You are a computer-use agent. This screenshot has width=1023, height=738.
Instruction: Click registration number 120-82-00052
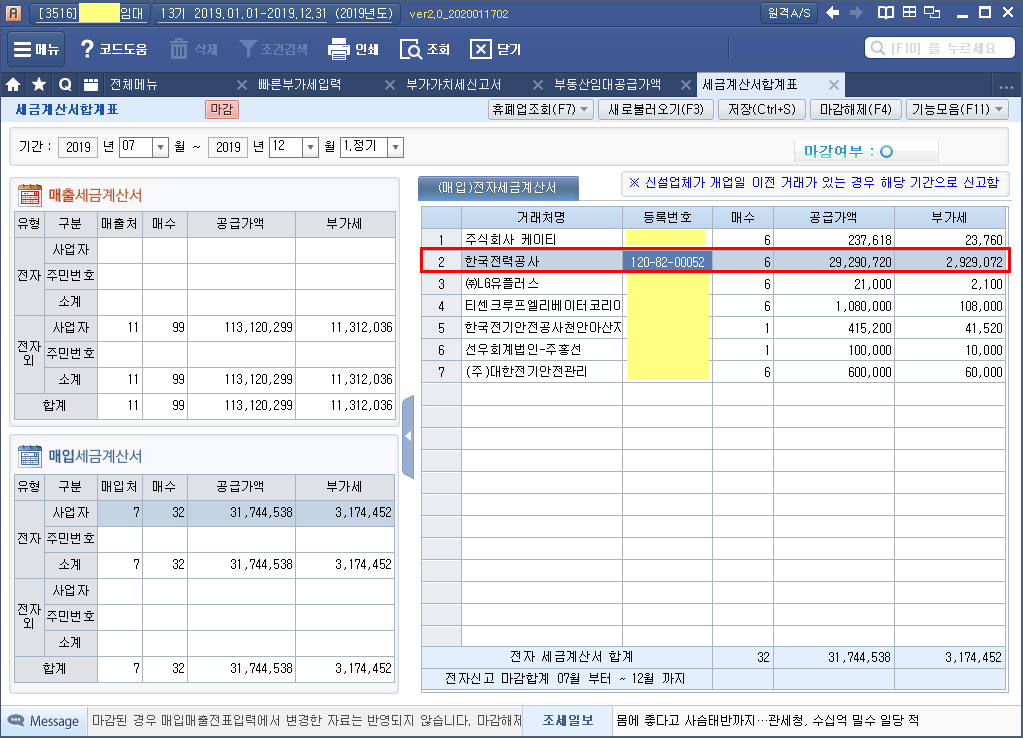667,262
